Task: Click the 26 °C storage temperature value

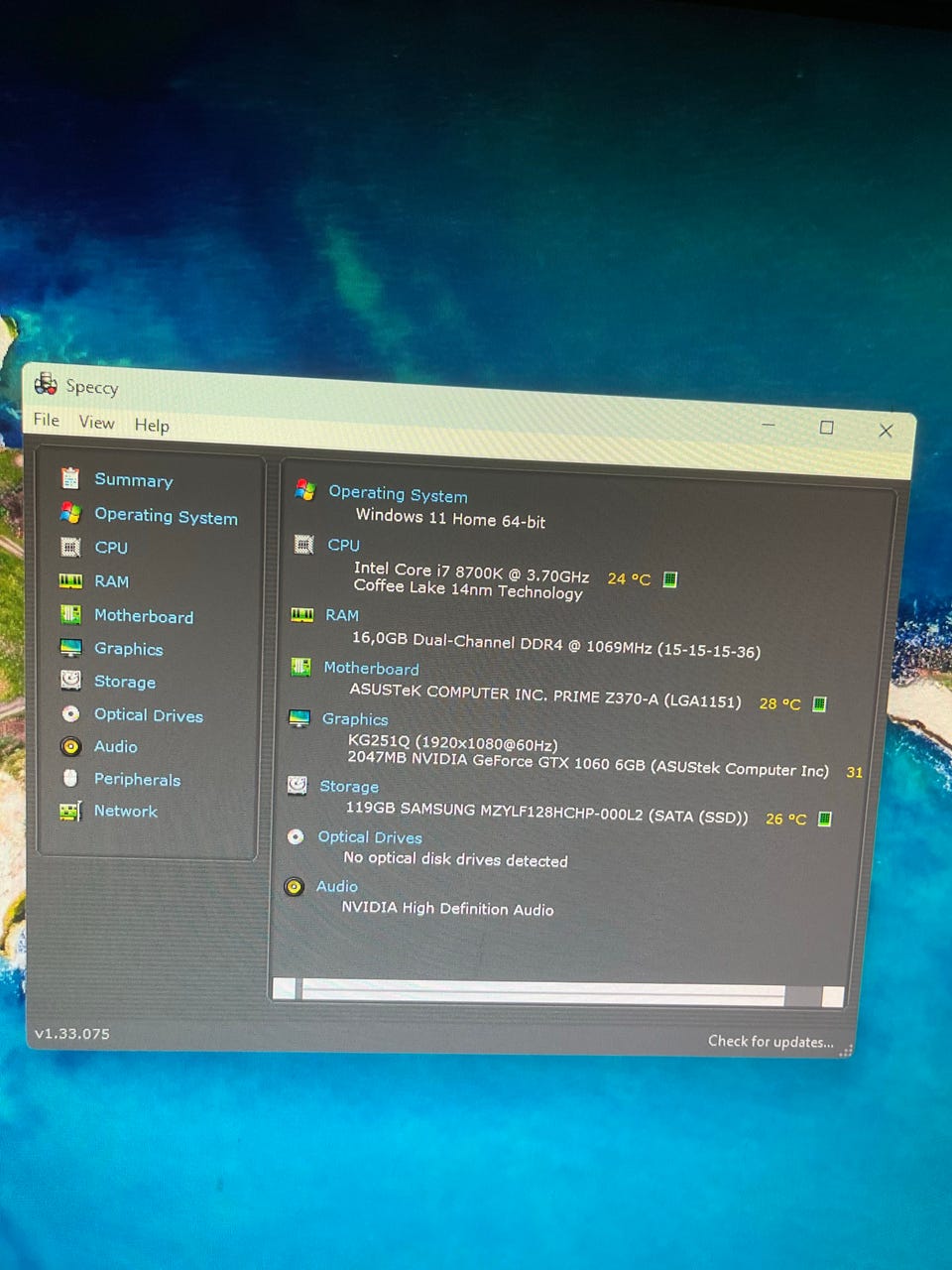Action: pos(785,819)
